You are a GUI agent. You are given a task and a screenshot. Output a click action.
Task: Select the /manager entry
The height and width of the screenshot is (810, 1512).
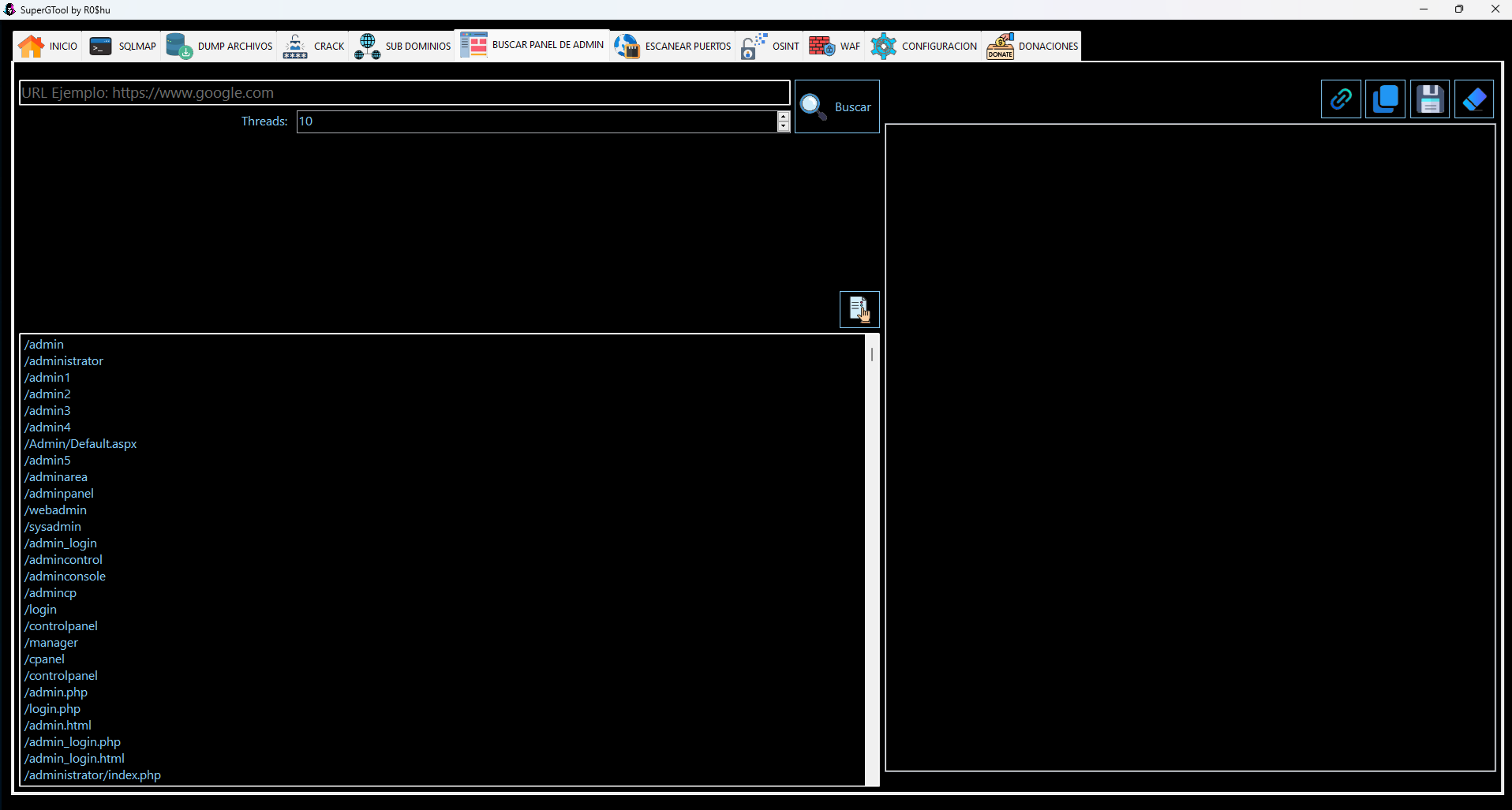[x=51, y=643]
